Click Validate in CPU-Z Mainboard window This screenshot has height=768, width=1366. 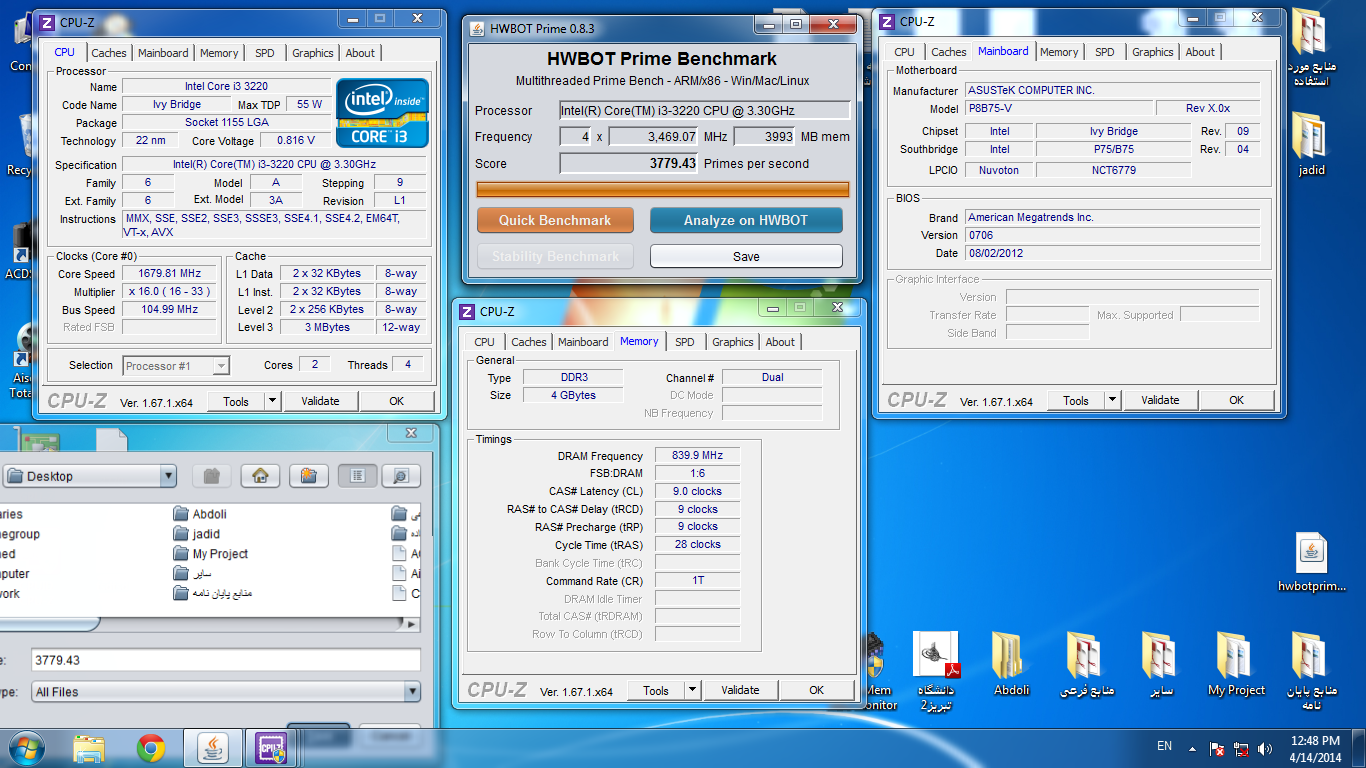(x=1160, y=400)
